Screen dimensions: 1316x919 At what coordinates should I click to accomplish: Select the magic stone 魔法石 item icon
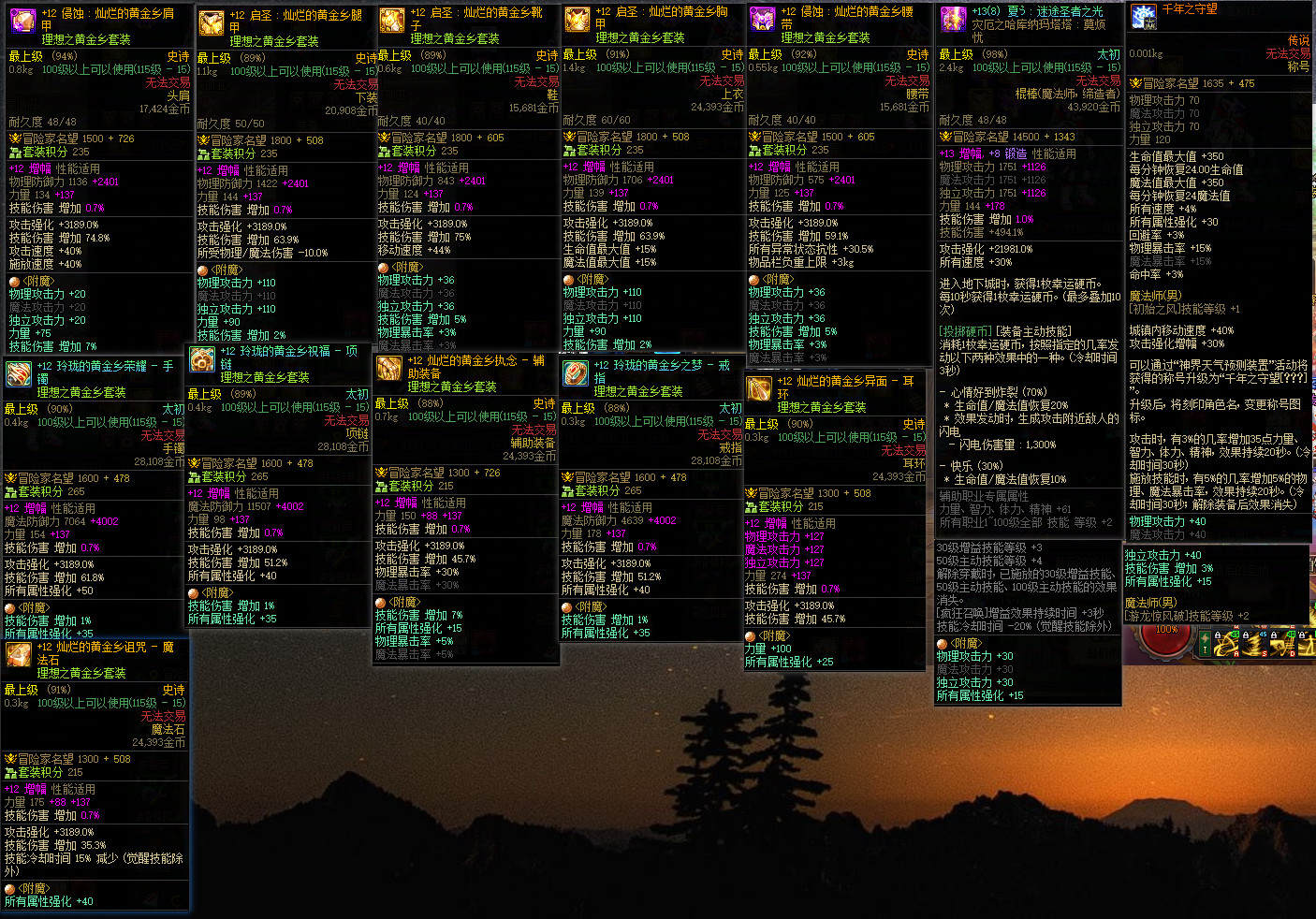pyautogui.click(x=19, y=654)
